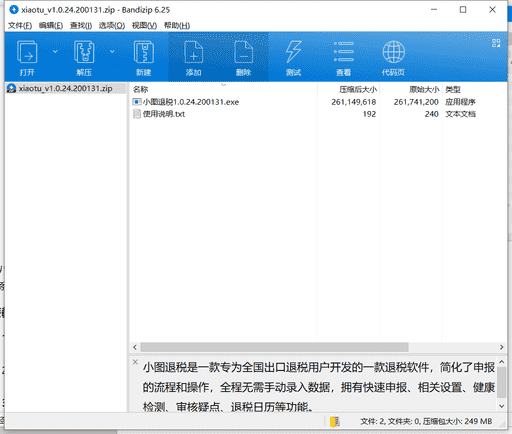Close the archive comment pane
This screenshot has width=512, height=434.
[135, 362]
